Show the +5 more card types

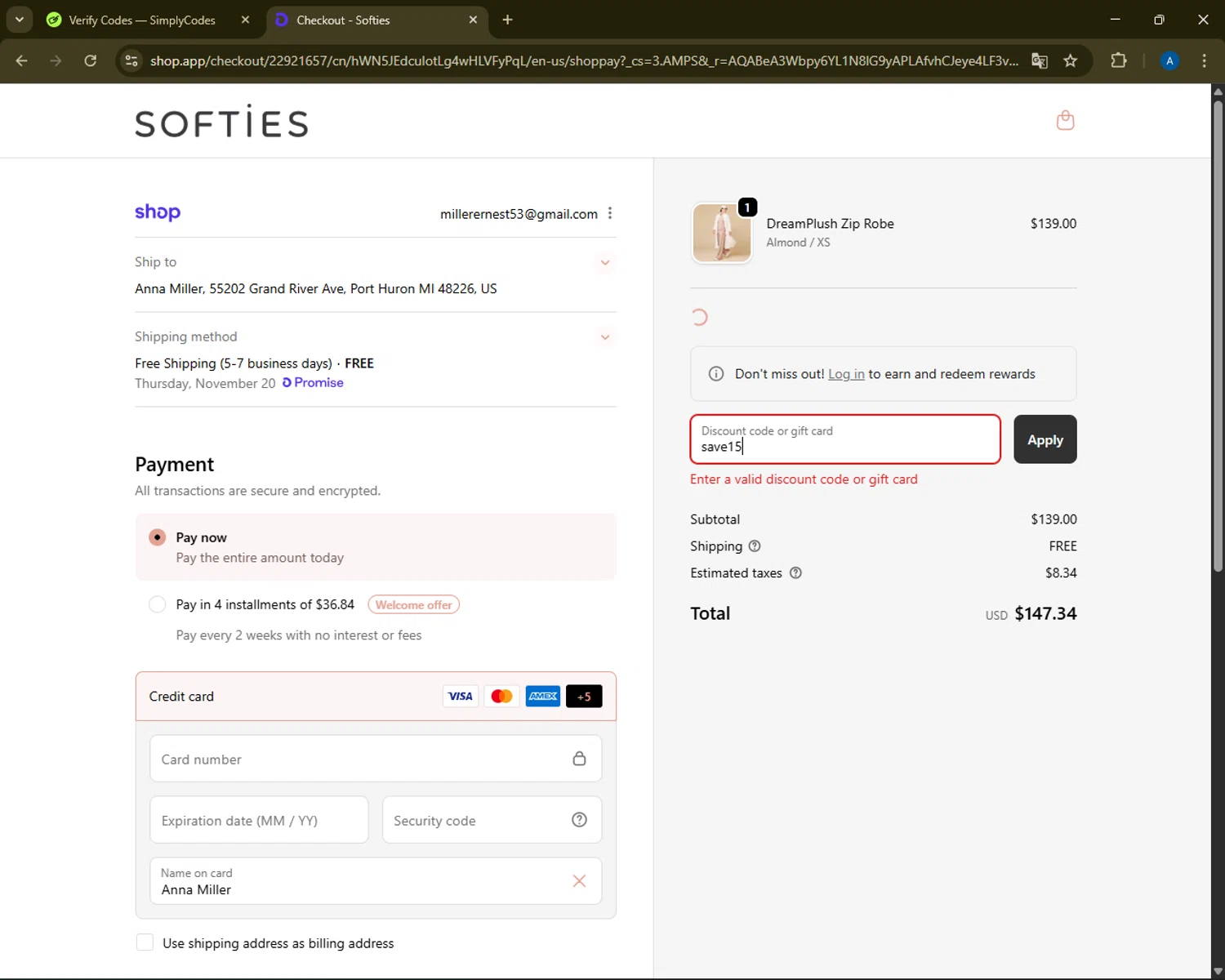coord(584,697)
